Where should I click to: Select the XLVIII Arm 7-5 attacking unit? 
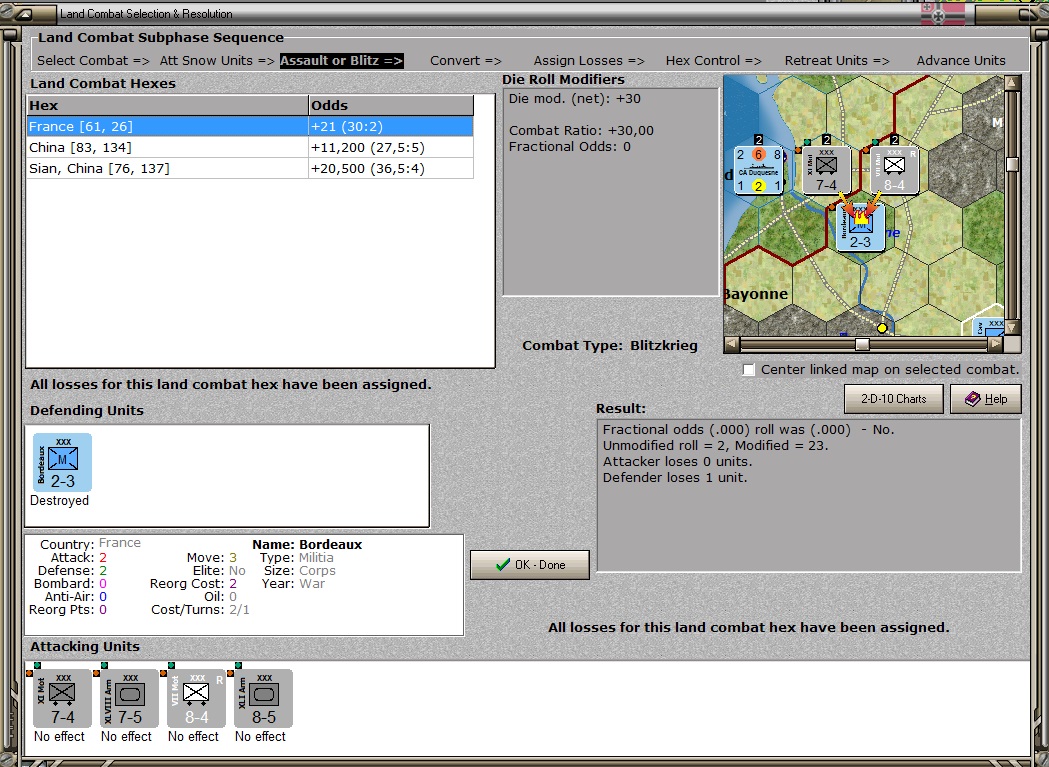pyautogui.click(x=129, y=698)
